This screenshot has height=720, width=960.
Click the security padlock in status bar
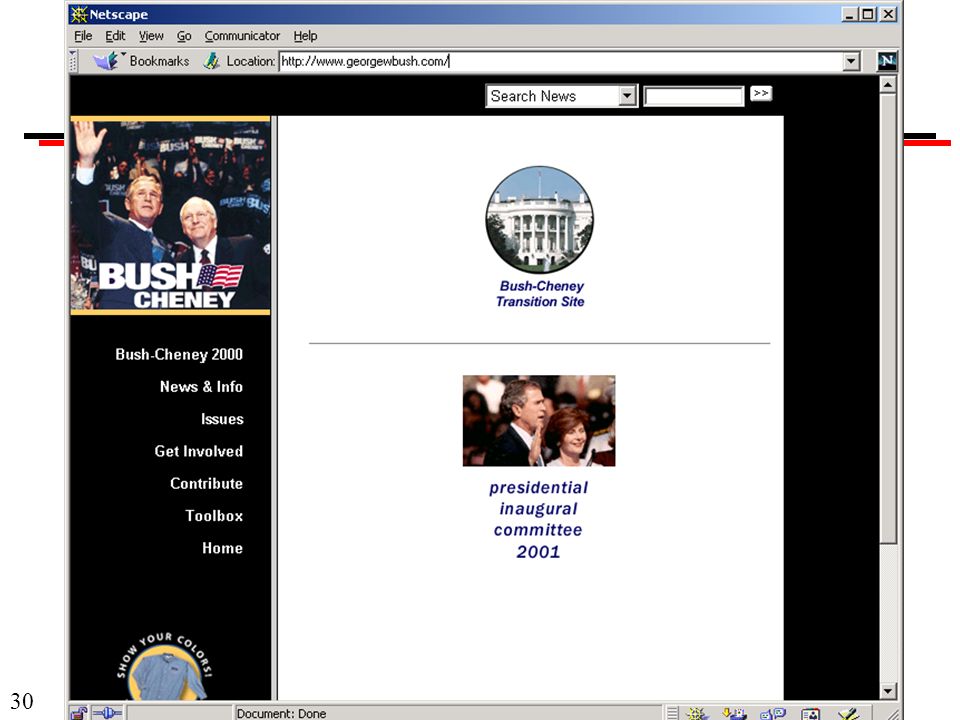tap(78, 713)
